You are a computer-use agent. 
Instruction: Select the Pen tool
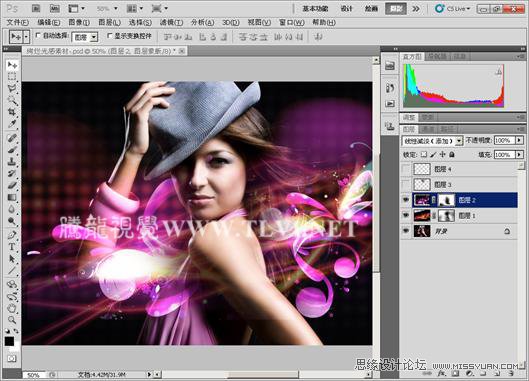(12, 235)
